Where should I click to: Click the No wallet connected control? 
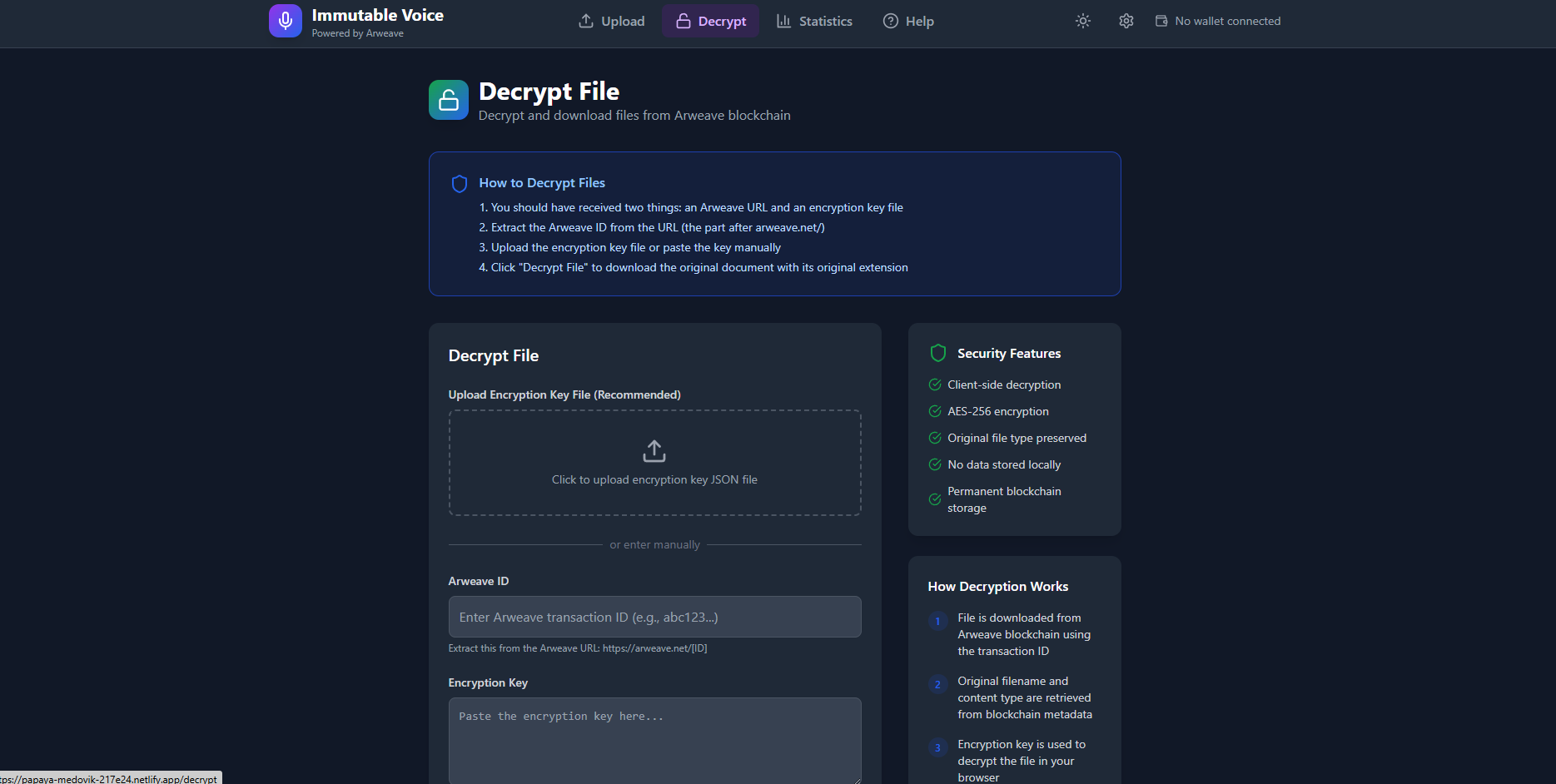click(x=1218, y=21)
